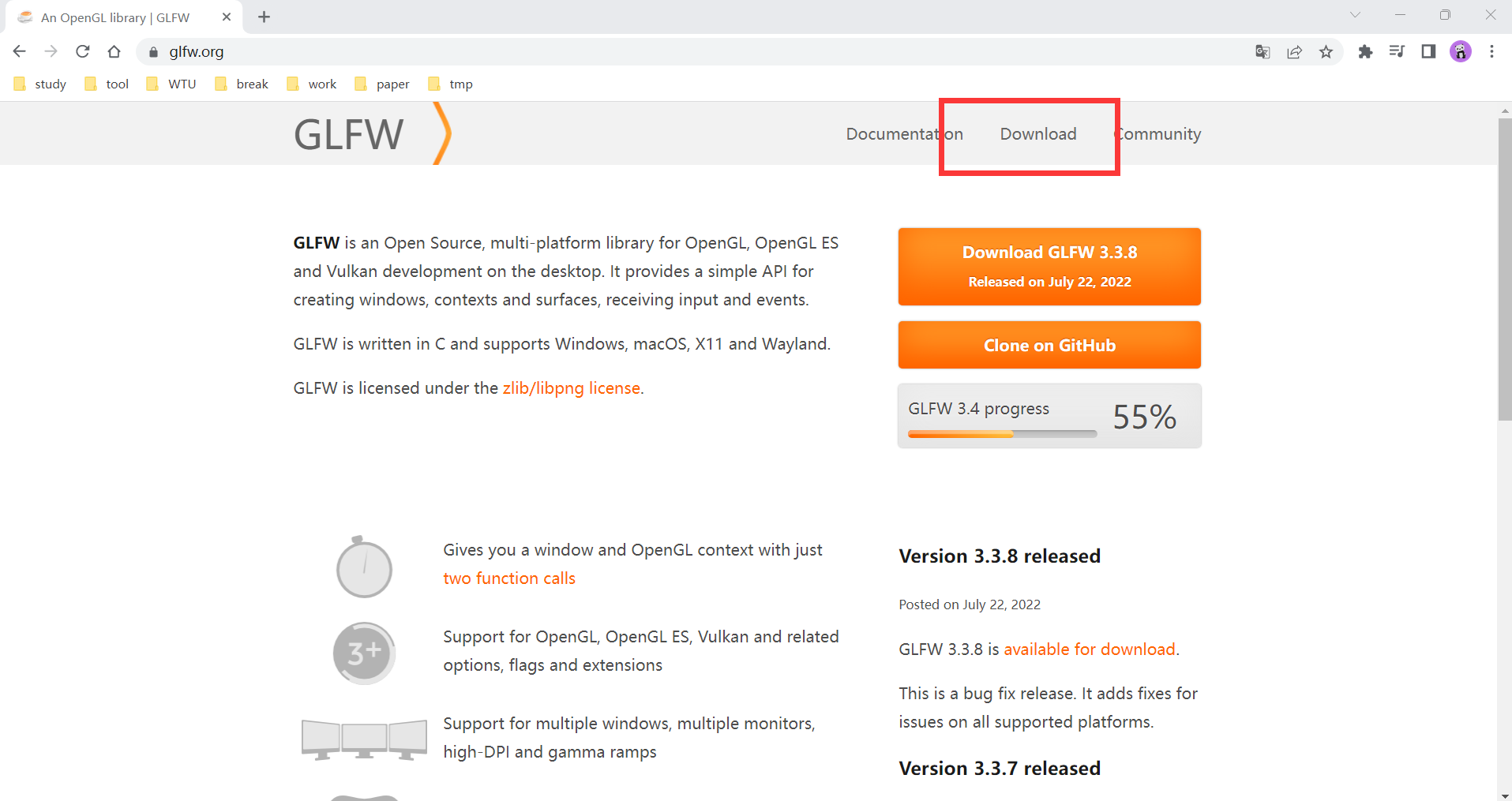The height and width of the screenshot is (801, 1512).
Task: Open the translate page icon
Action: coord(1263,52)
